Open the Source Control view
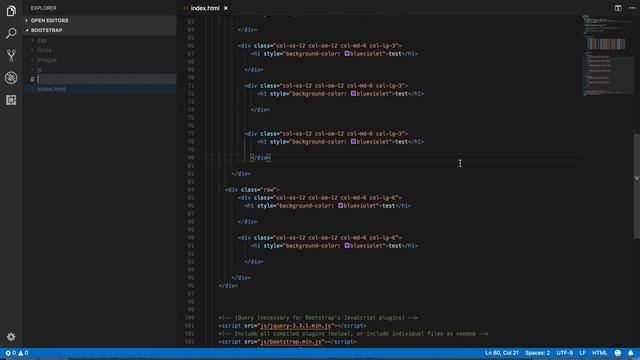 point(11,55)
